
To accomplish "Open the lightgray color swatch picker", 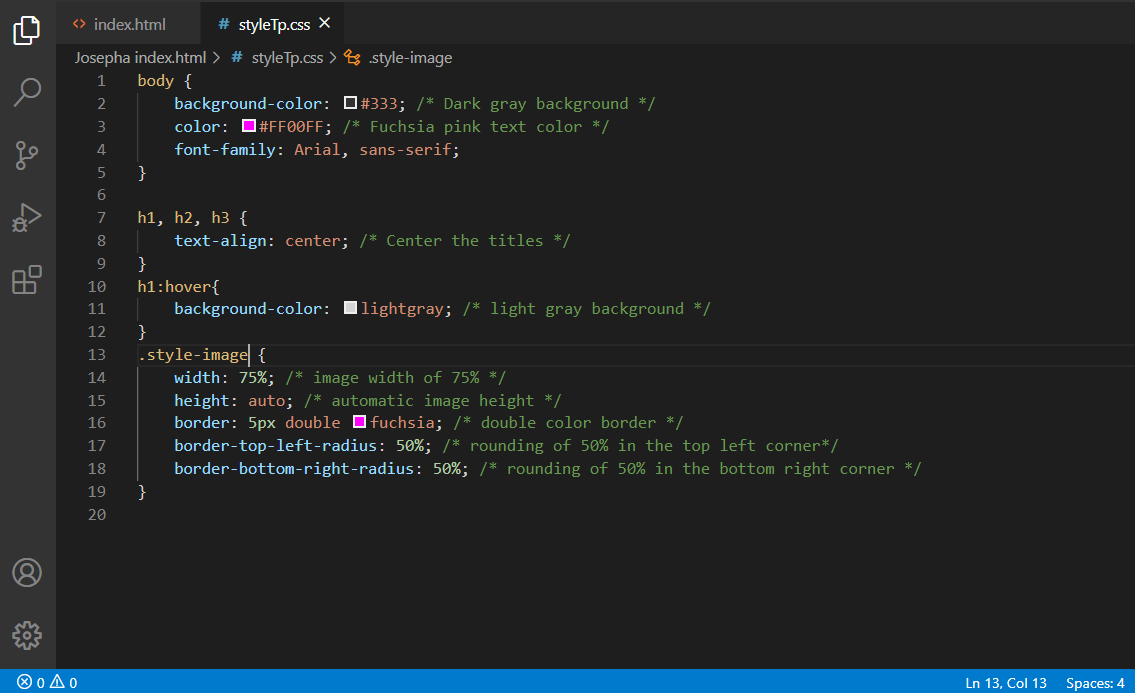I will 350,308.
